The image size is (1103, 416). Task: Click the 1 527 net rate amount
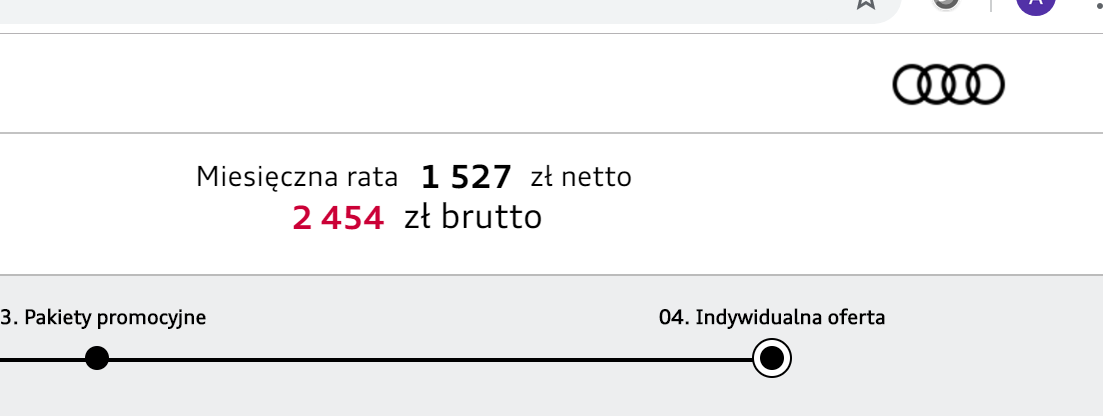coord(466,178)
